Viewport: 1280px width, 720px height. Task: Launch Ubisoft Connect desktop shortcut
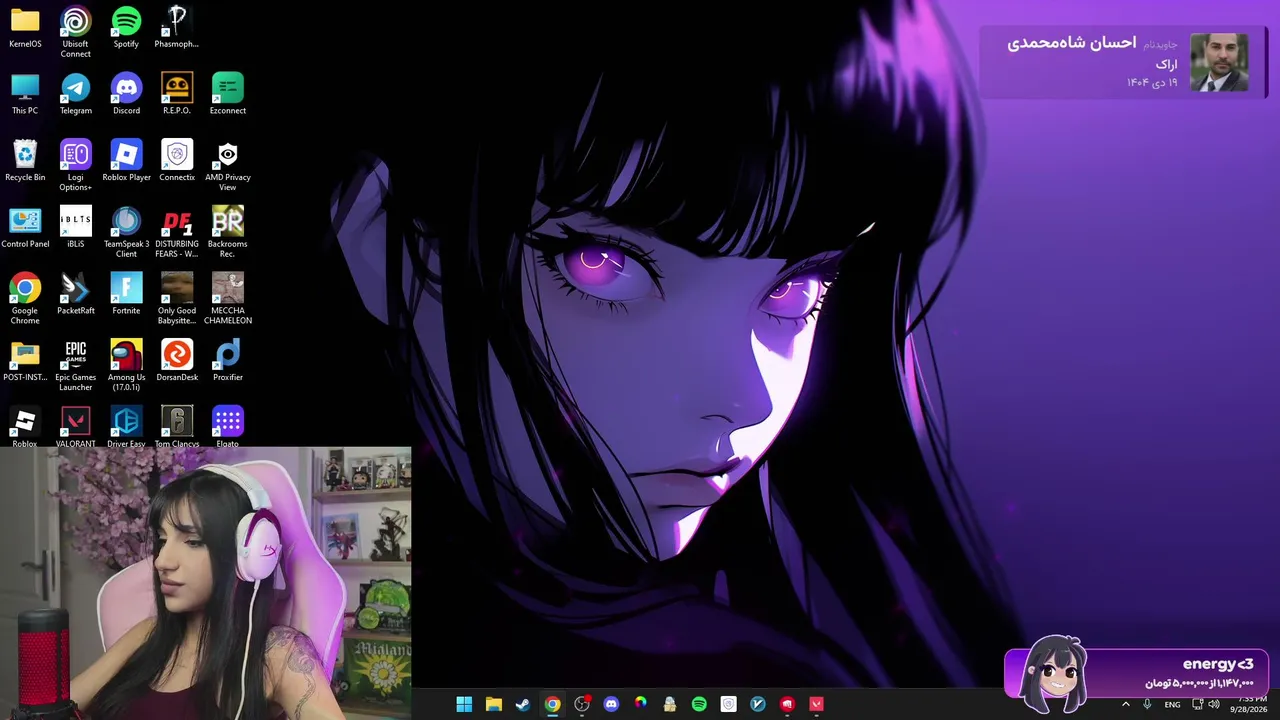pyautogui.click(x=75, y=32)
